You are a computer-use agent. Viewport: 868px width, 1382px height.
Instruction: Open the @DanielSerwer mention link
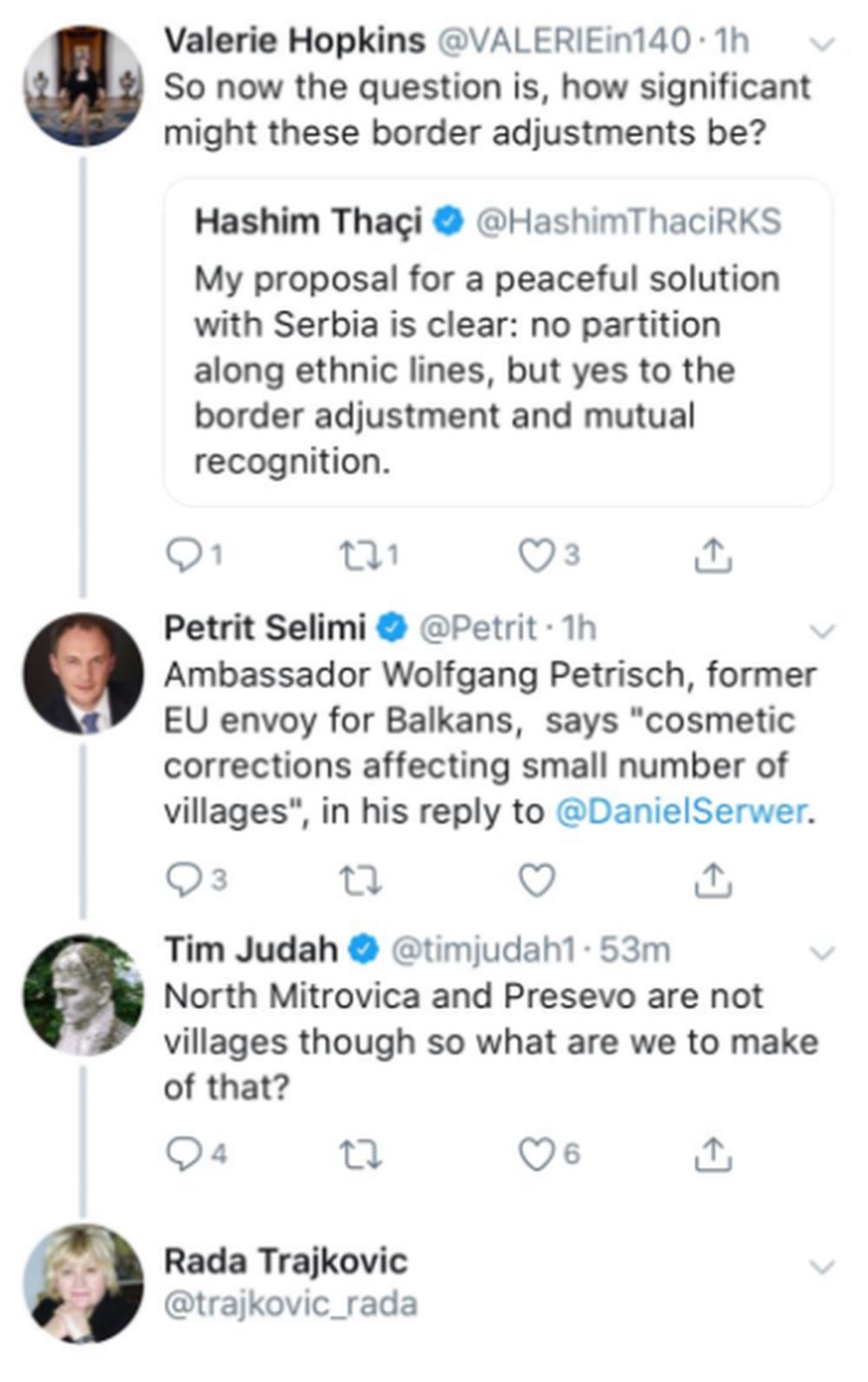point(681,812)
